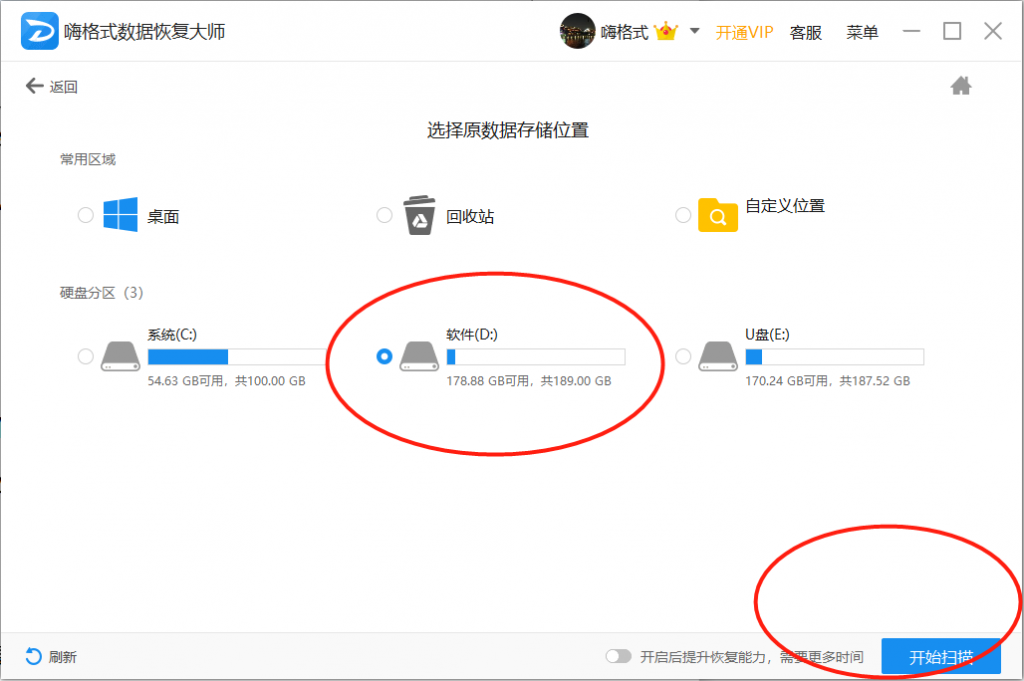Click the 嗨格式 username text
The width and height of the screenshot is (1024, 681).
point(624,32)
